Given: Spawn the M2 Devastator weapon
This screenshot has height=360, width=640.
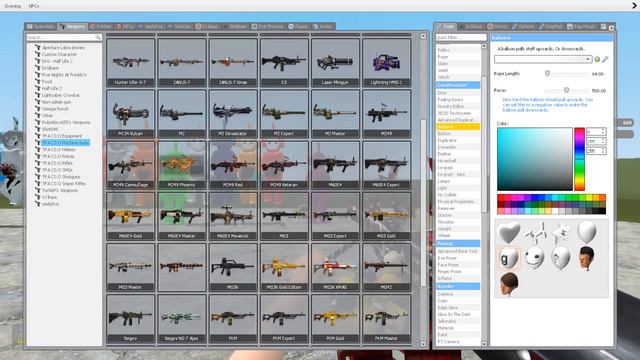Looking at the screenshot, I should coord(233,113).
